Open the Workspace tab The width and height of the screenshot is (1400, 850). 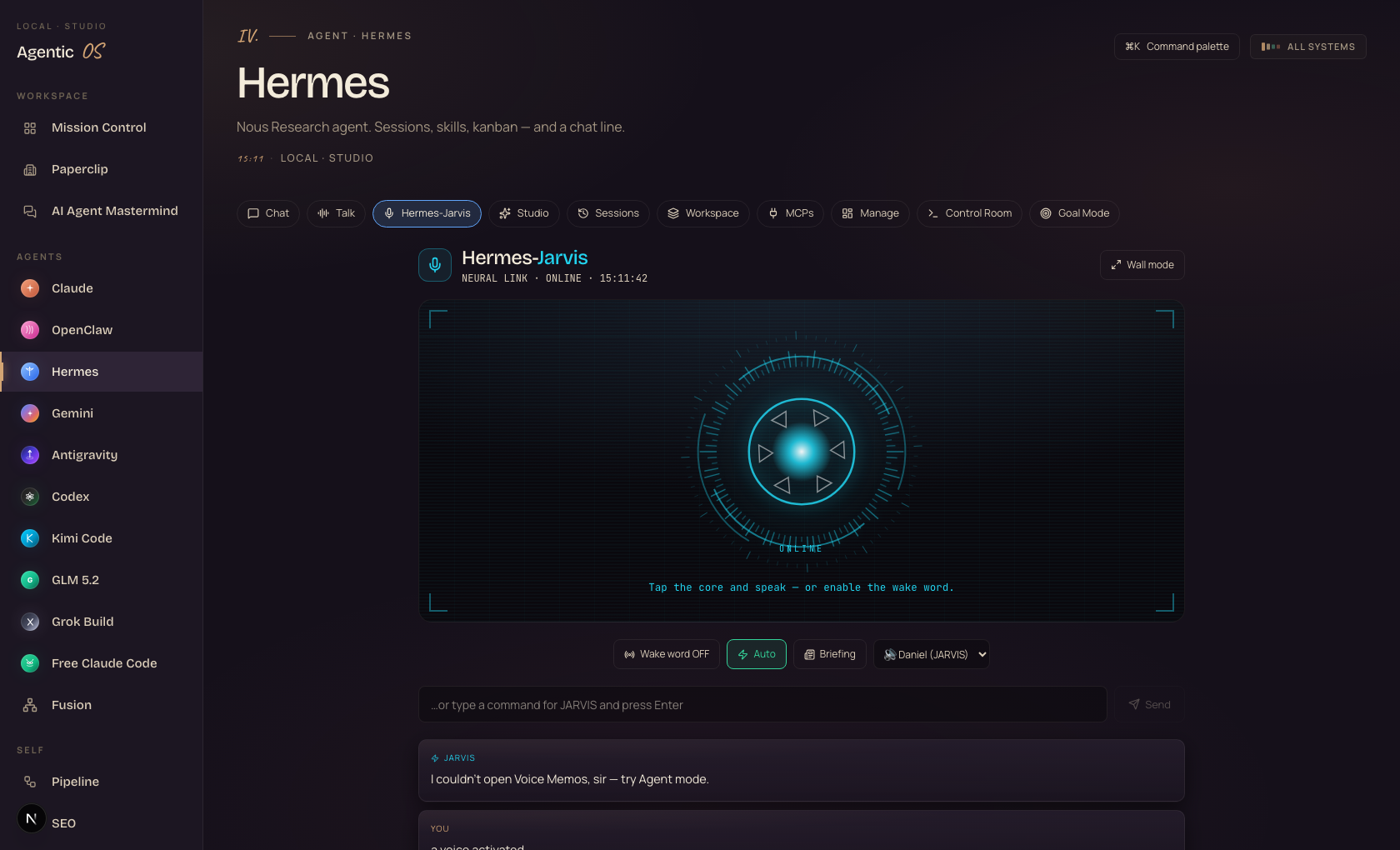pos(703,213)
